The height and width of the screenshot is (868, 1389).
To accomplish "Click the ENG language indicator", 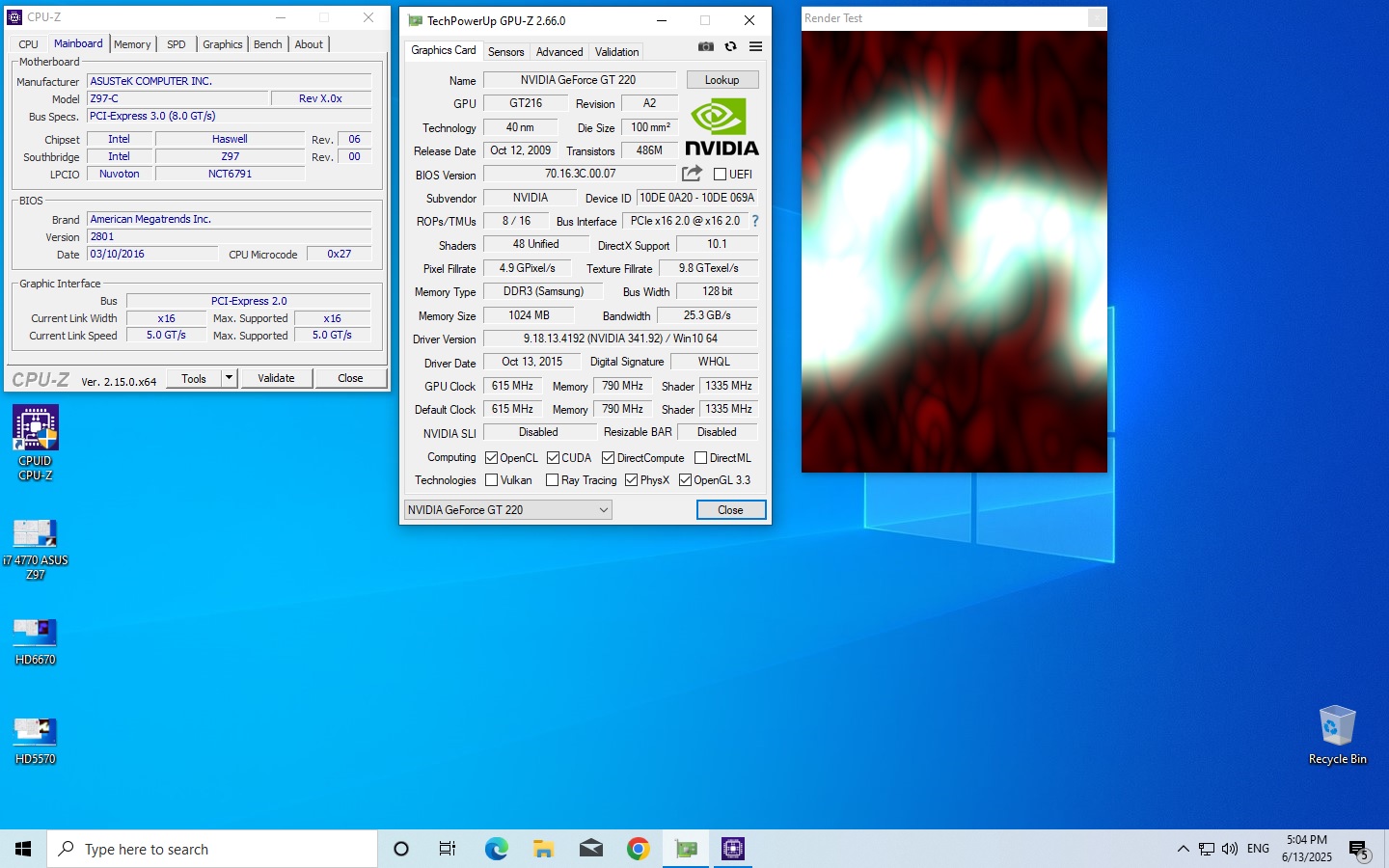I will pos(1258,849).
